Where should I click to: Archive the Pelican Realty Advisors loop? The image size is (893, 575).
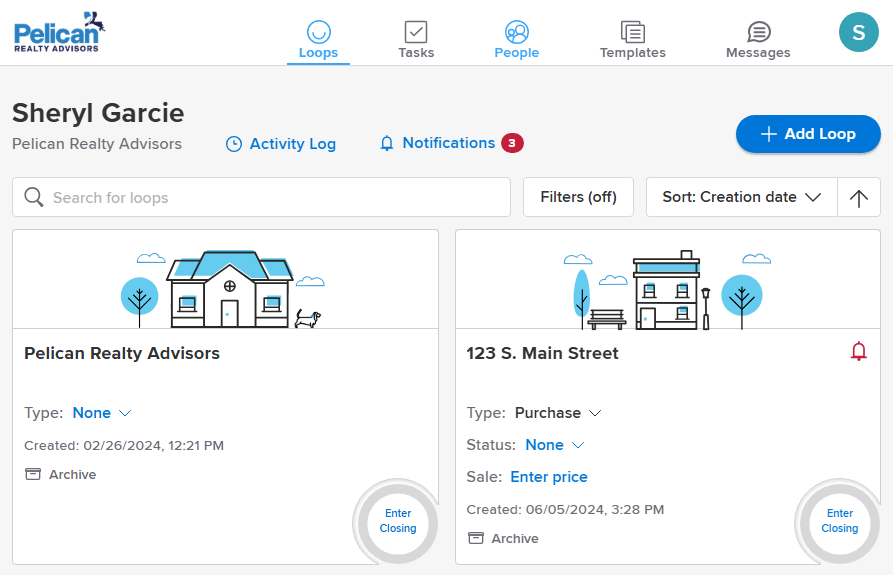(61, 475)
